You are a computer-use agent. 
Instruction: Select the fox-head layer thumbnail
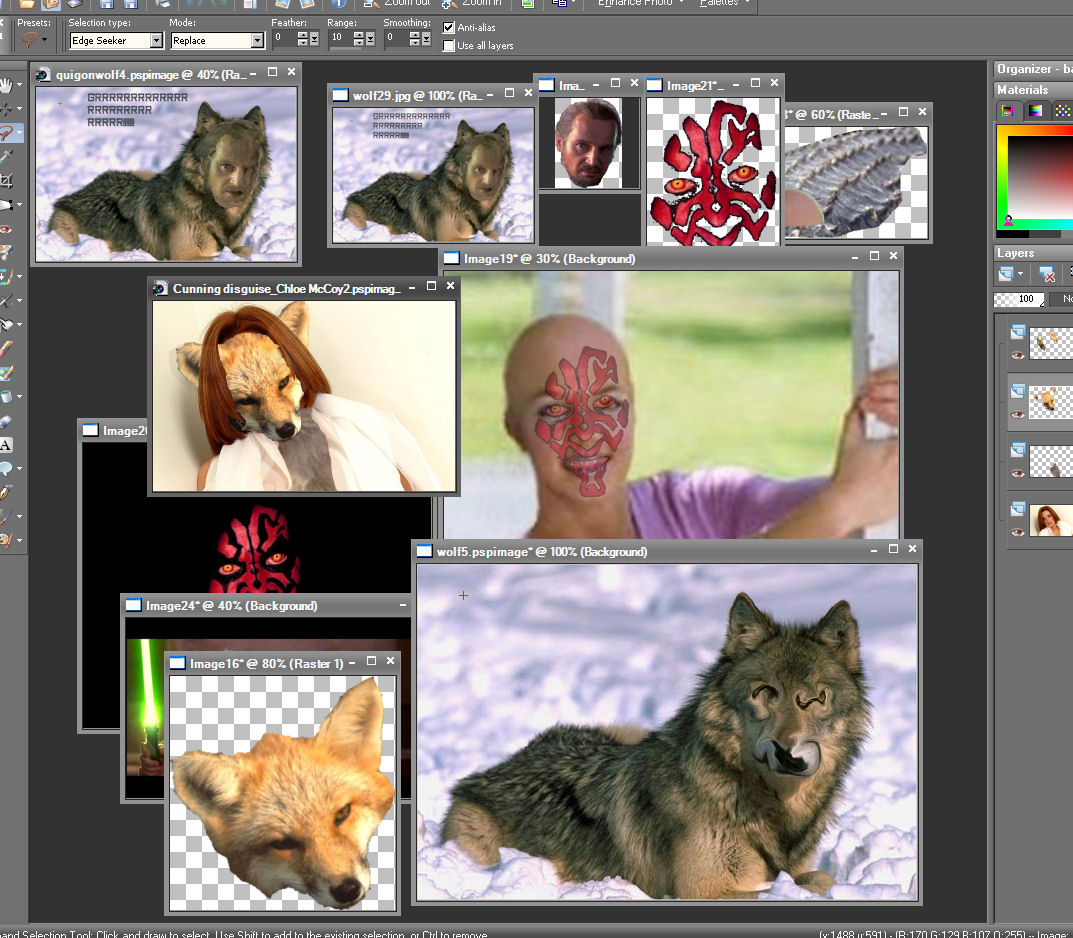[x=1050, y=401]
